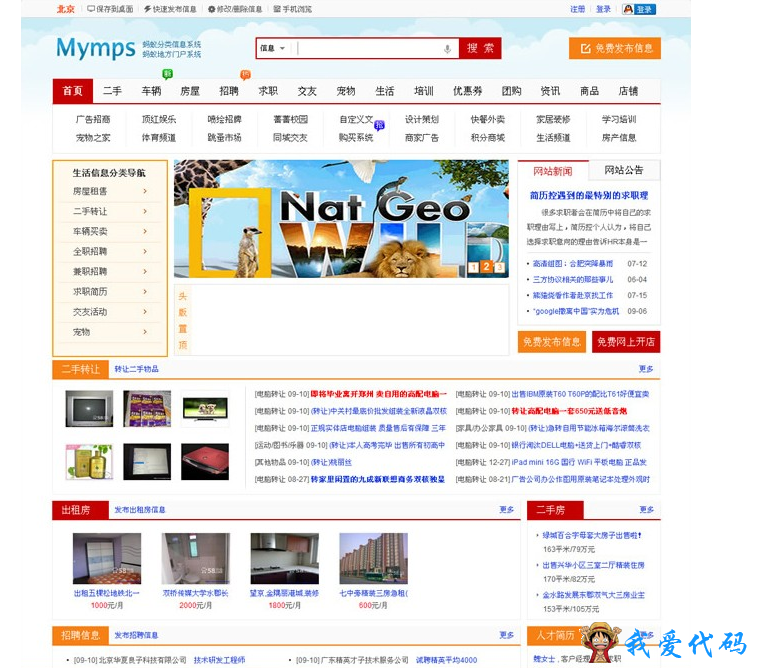Expand 车辆买卖 category arrow
Viewport: 764px width, 668px height.
(x=145, y=231)
